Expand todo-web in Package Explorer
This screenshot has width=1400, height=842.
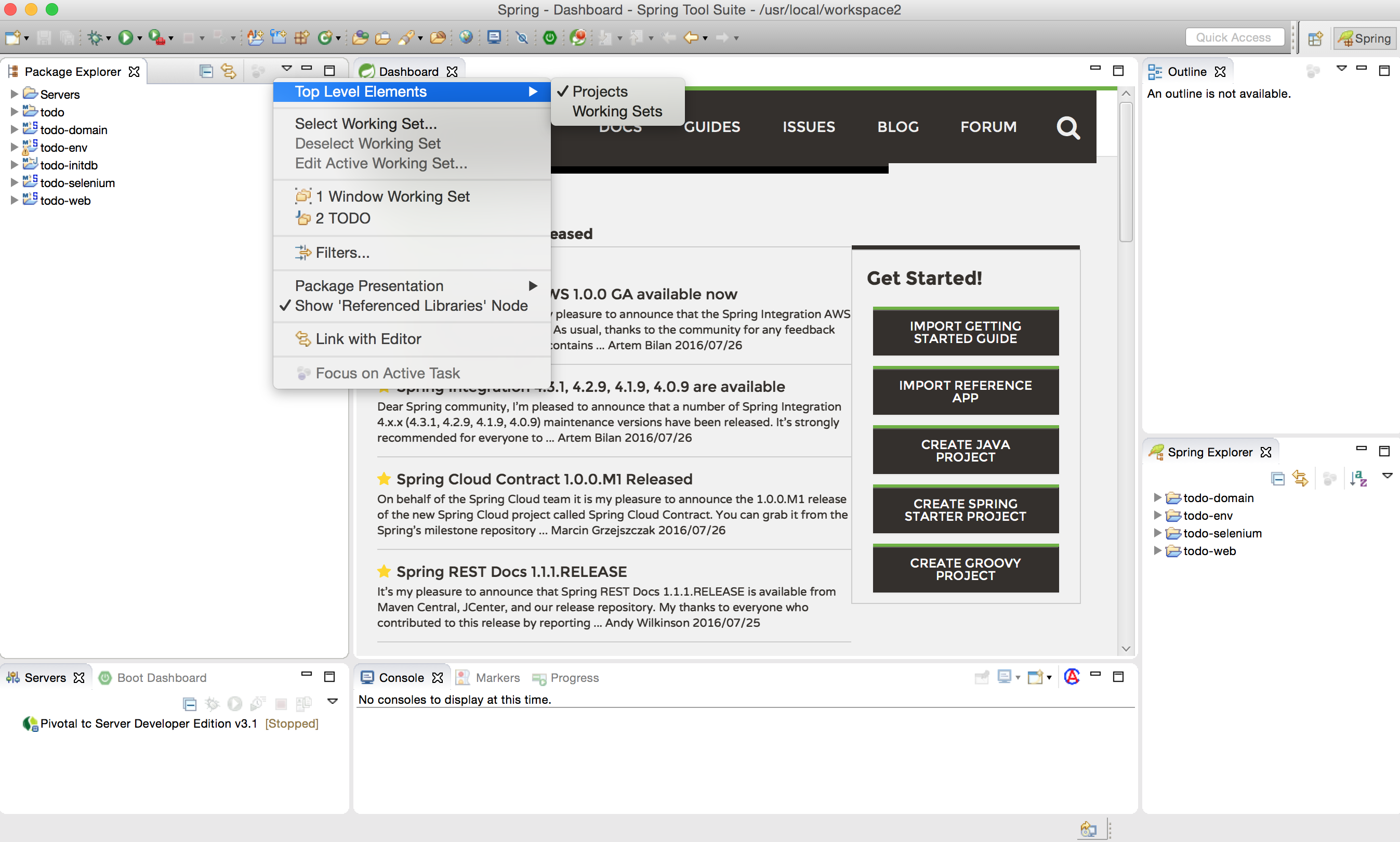pyautogui.click(x=14, y=200)
